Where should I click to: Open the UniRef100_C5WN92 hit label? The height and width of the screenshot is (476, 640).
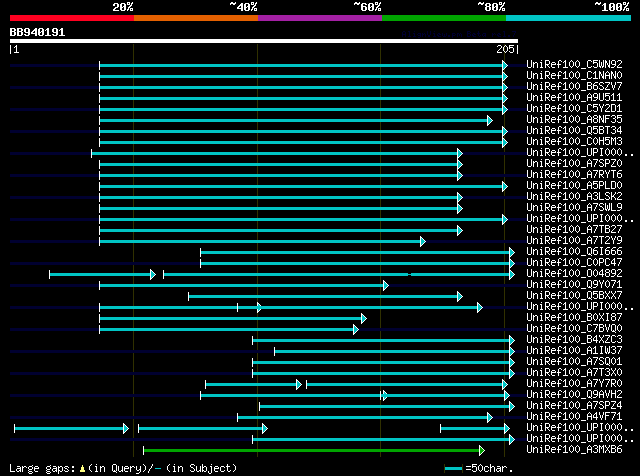tap(574, 65)
